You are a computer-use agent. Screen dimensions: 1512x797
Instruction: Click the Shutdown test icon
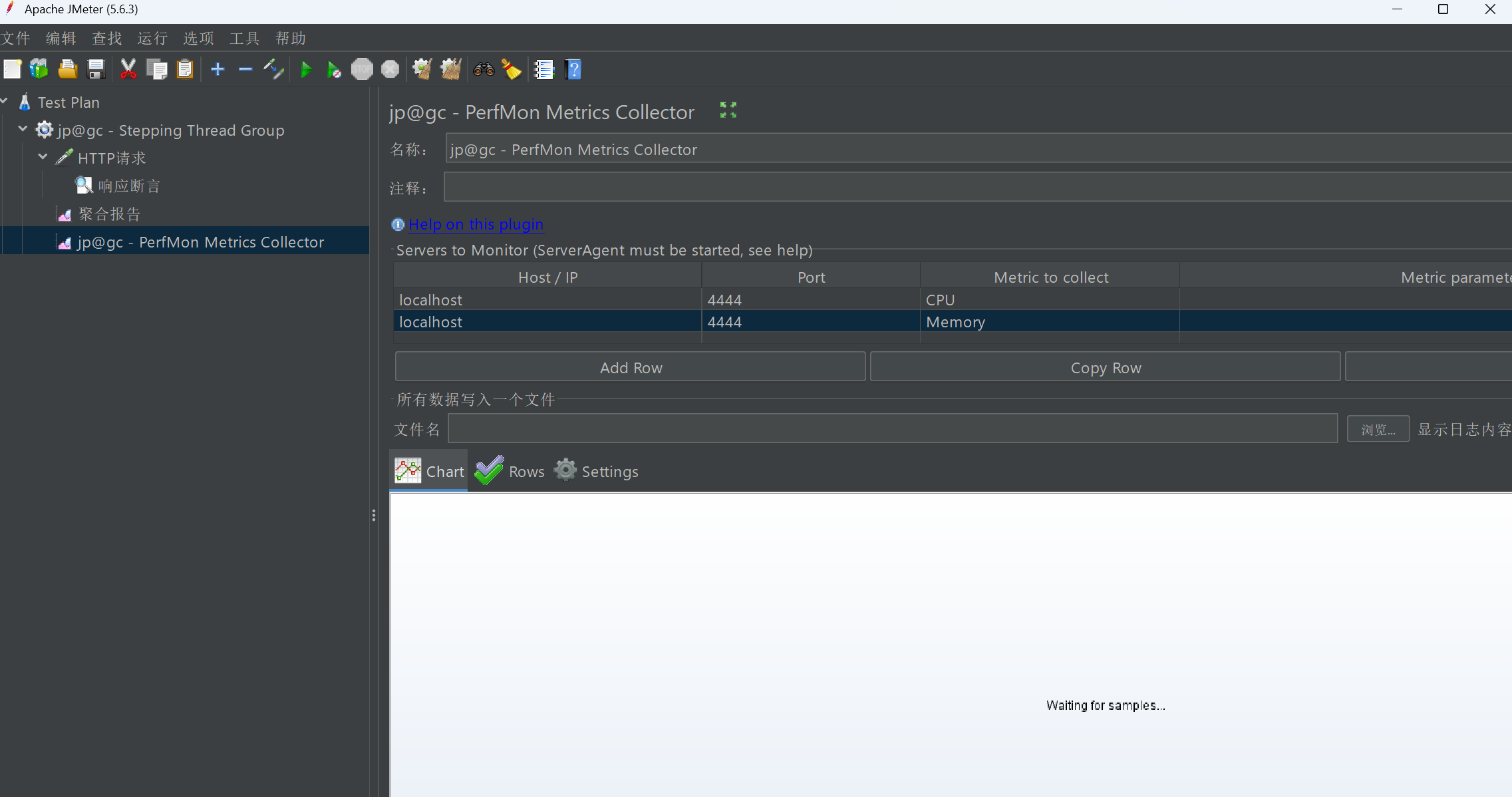(390, 69)
